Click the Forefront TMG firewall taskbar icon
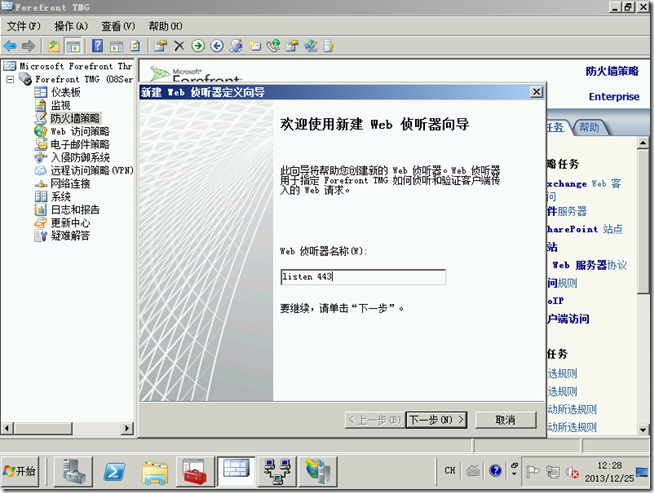Viewport: 654px width, 493px height. (236, 471)
